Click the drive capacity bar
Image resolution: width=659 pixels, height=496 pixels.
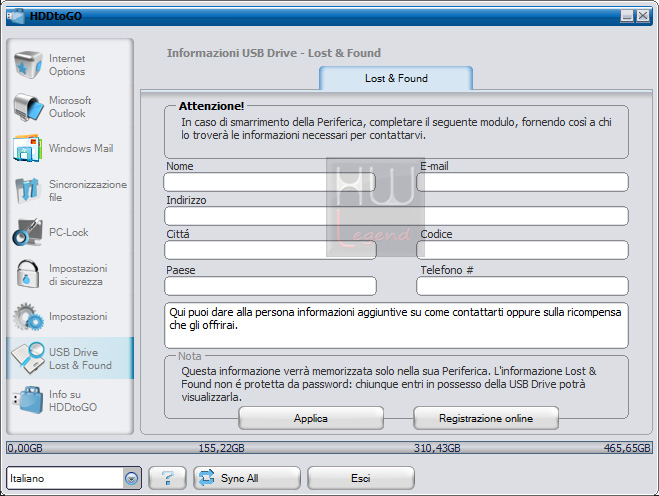(x=330, y=448)
